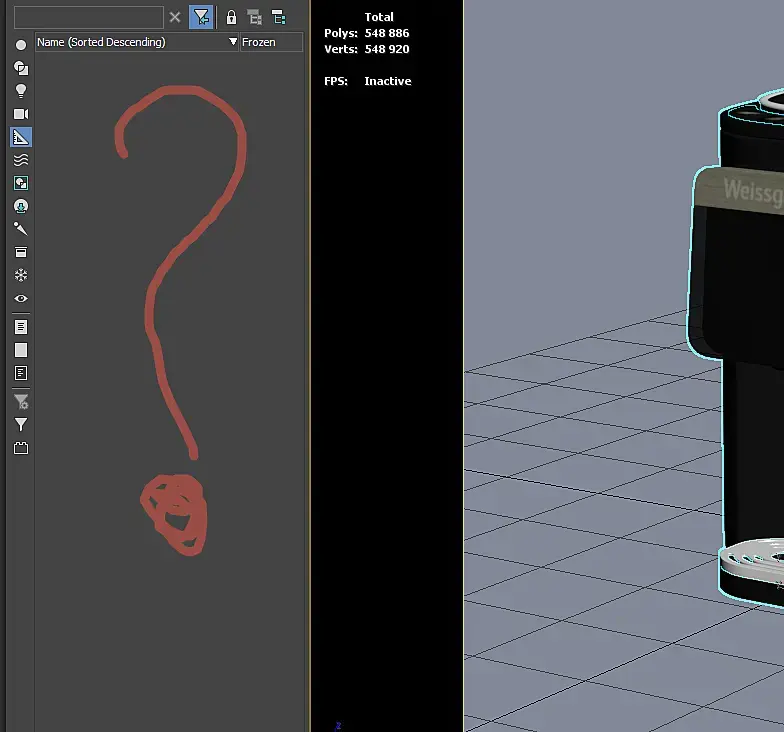Toggle Display Bones icon
Screen dimensions: 784x732
[20, 229]
